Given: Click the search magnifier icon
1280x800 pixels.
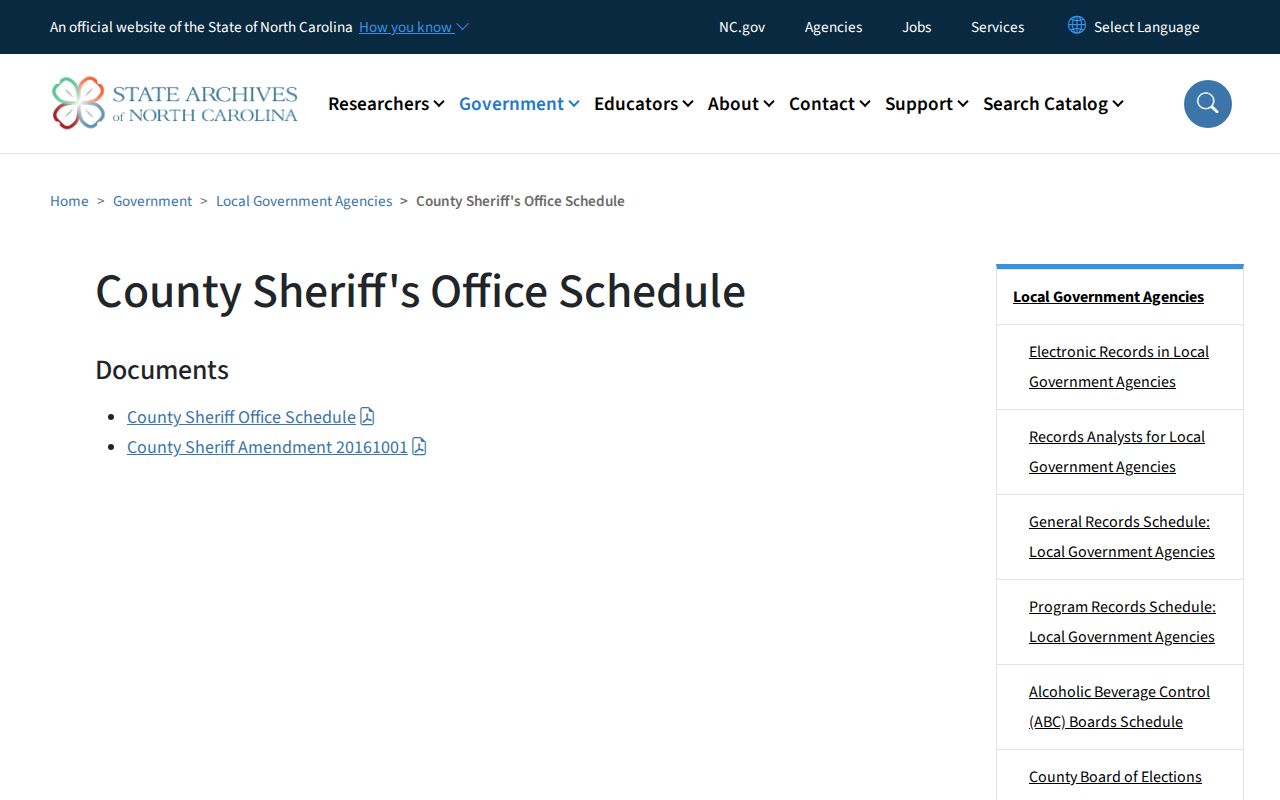Looking at the screenshot, I should (x=1208, y=104).
